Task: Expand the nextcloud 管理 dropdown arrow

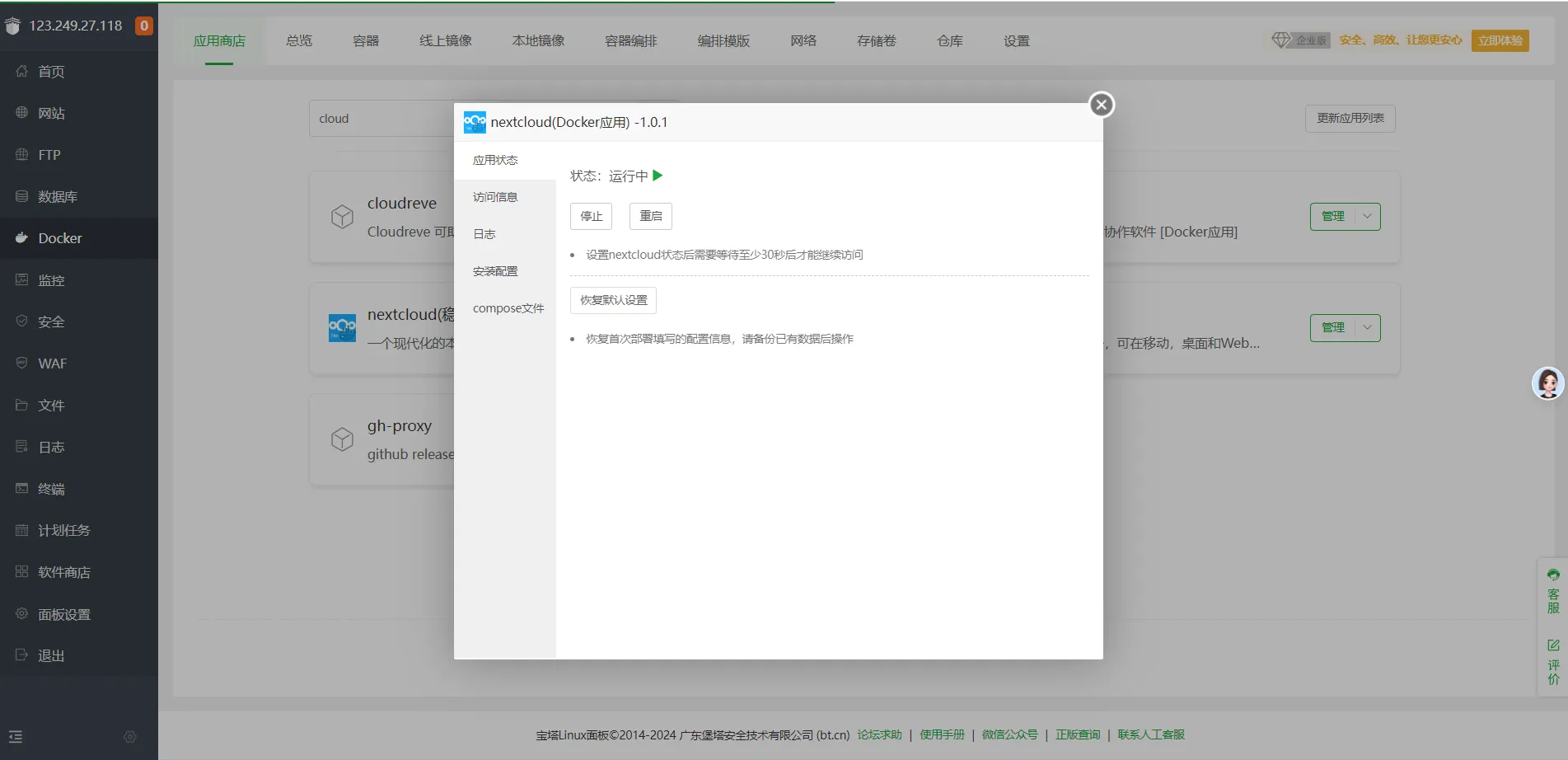Action: coord(1368,328)
